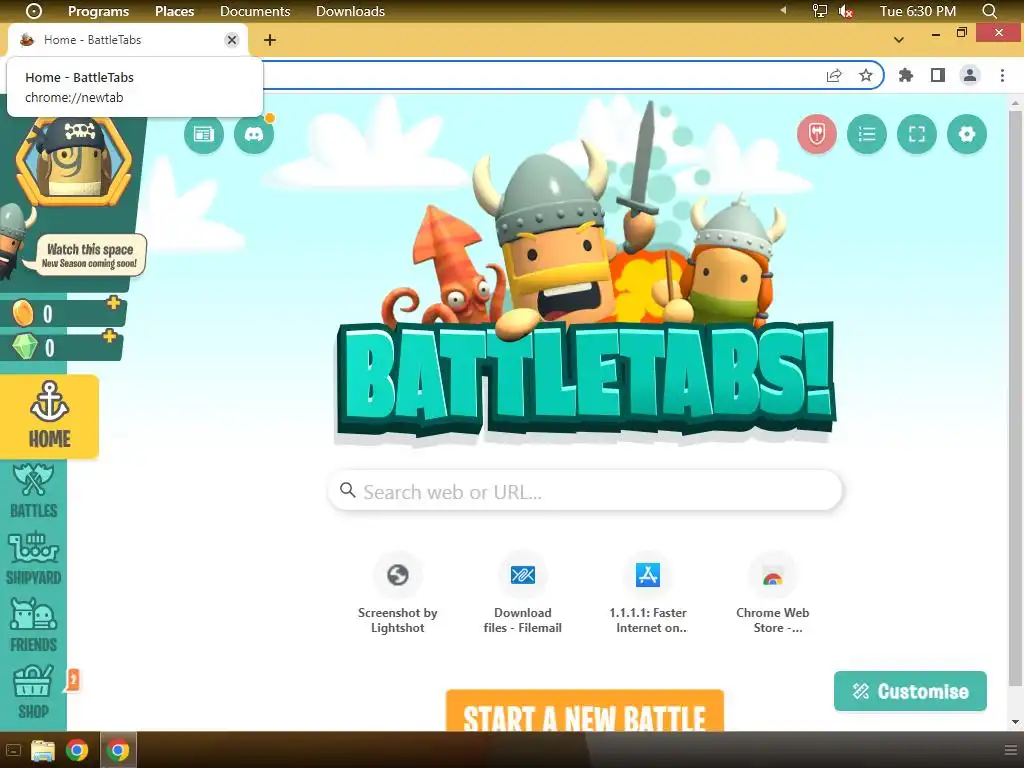Open the Discord community button
This screenshot has height=768, width=1024.
(x=254, y=135)
